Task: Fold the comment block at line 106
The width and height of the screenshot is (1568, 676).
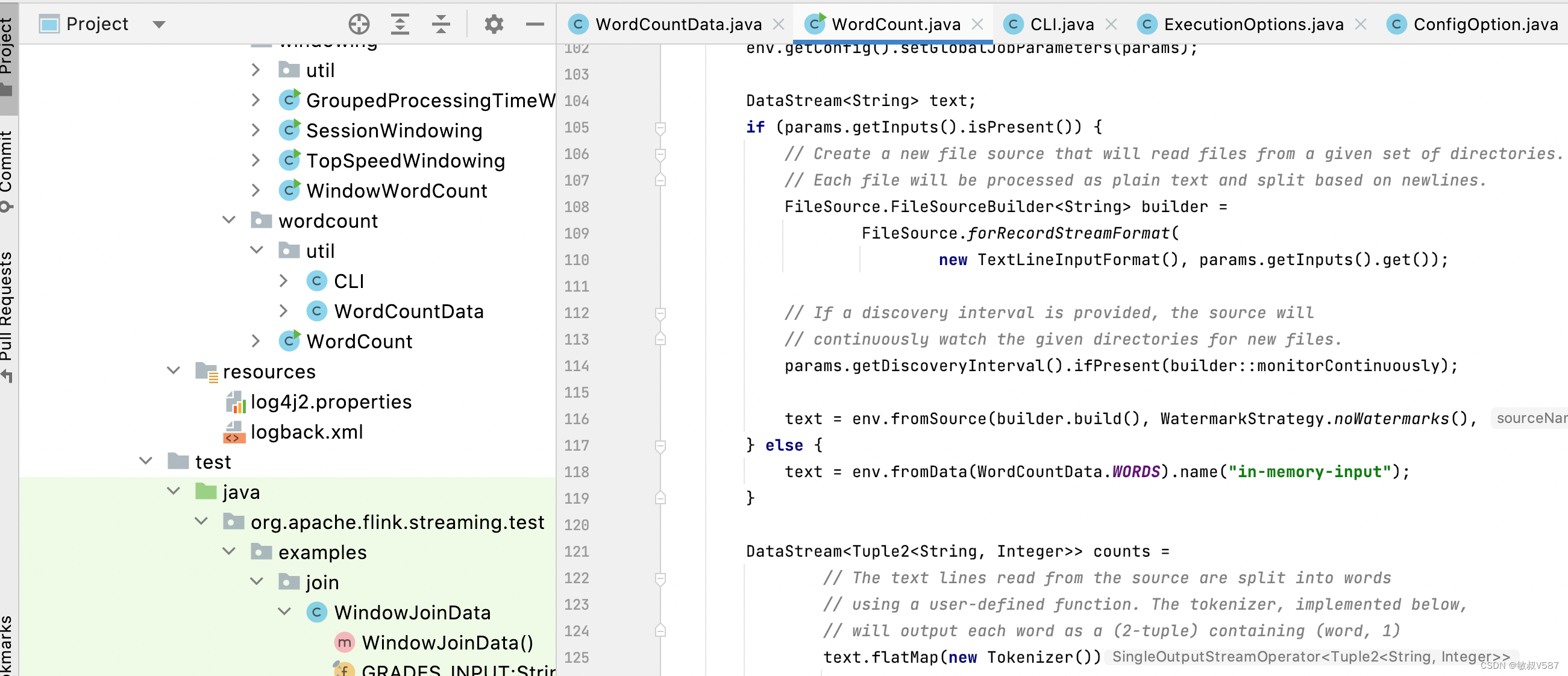Action: pos(660,155)
